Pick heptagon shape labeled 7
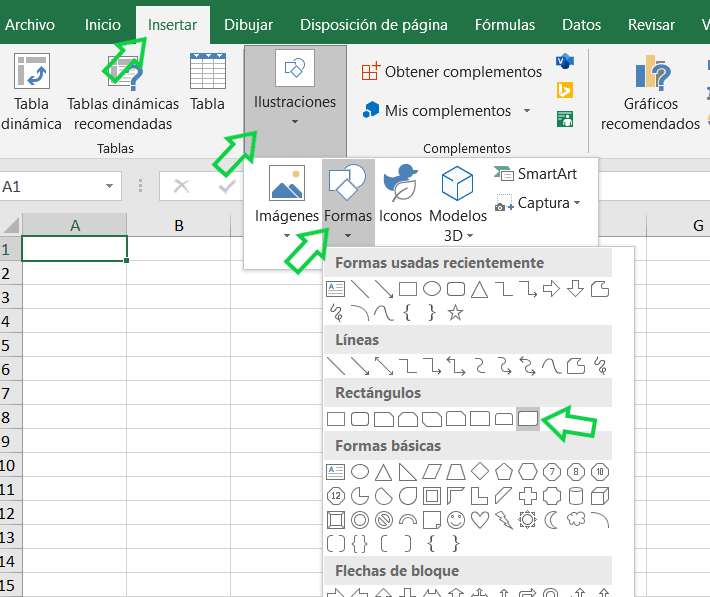 click(x=552, y=472)
